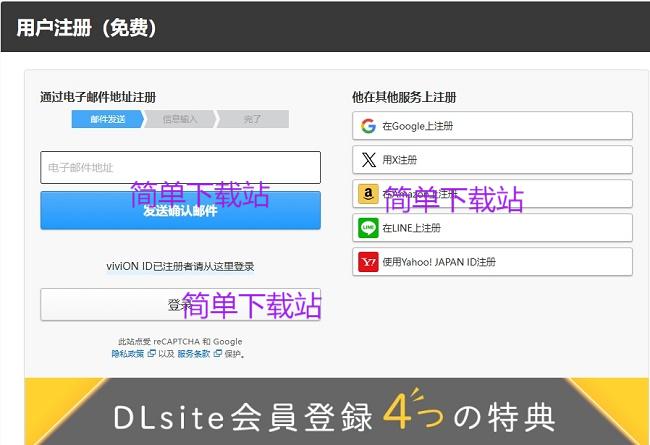Viewport: 650px width, 445px height.
Task: Click the Amazon logo icon
Action: (368, 194)
